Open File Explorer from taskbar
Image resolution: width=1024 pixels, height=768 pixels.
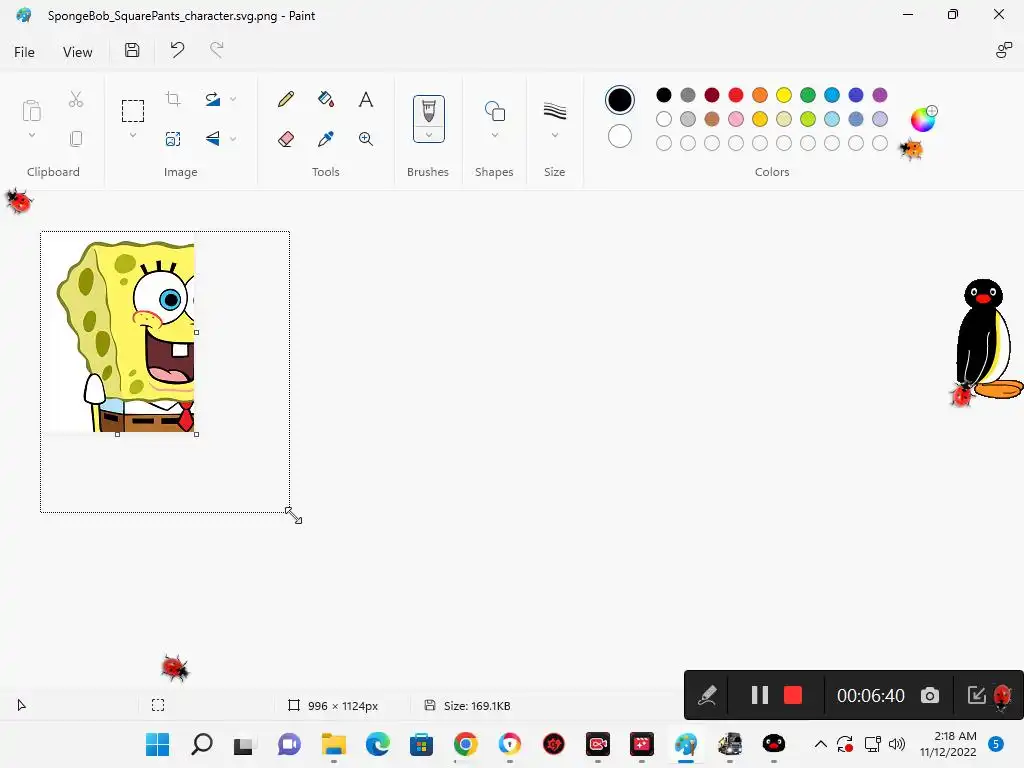point(334,744)
